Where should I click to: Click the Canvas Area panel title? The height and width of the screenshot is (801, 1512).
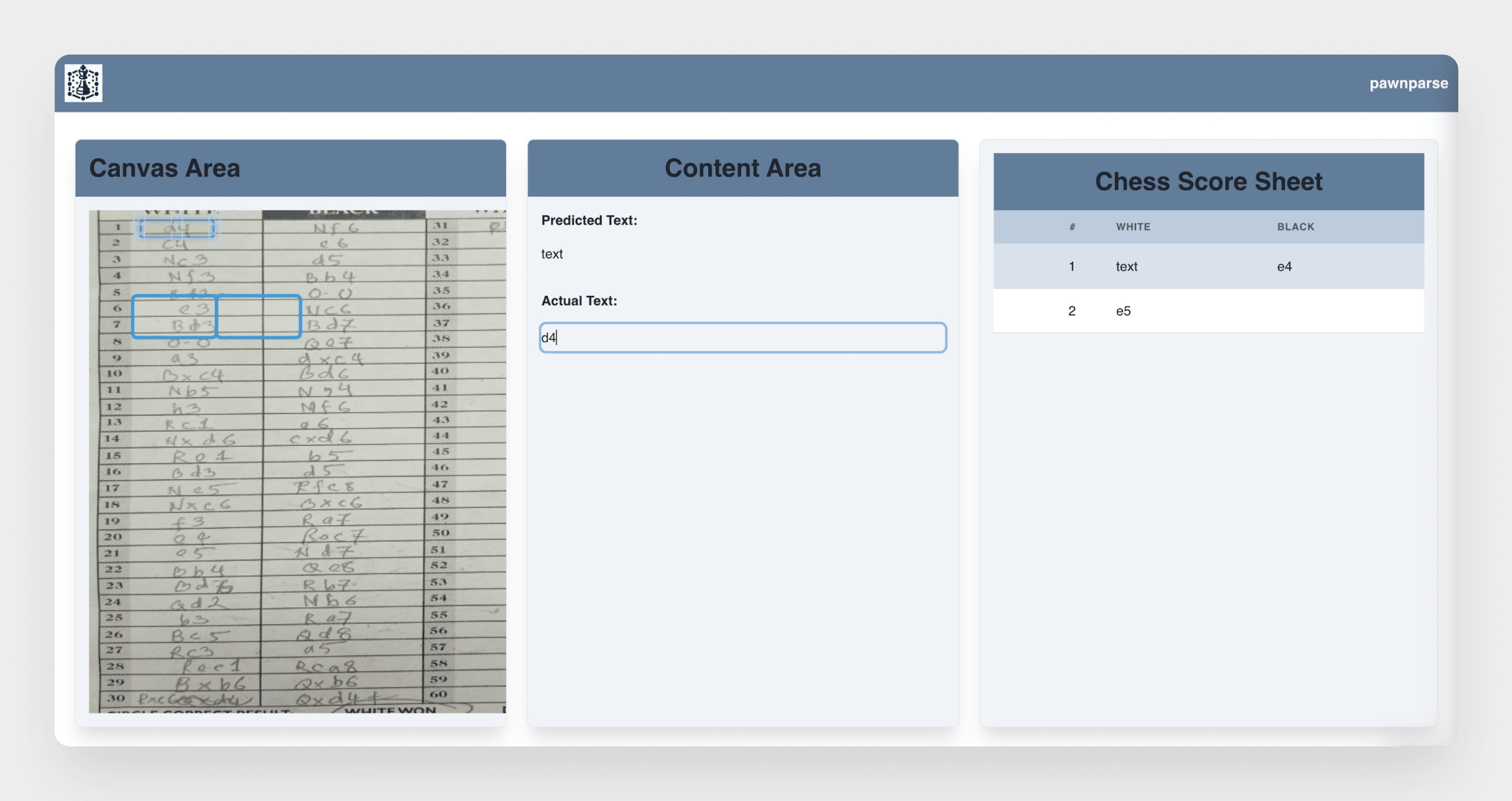(x=164, y=168)
